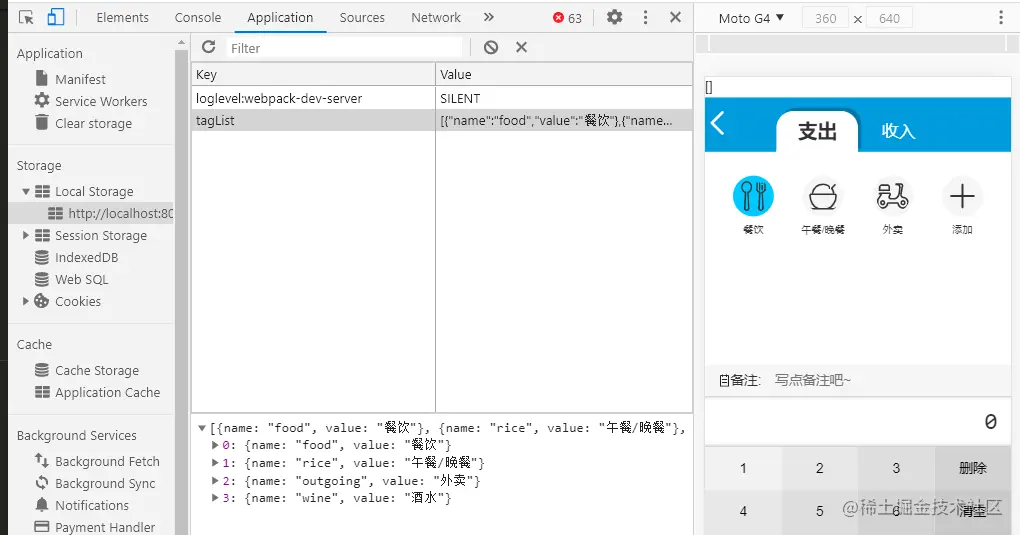Viewport: 1020px width, 535px height.
Task: Select the Application tab
Action: pos(280,18)
